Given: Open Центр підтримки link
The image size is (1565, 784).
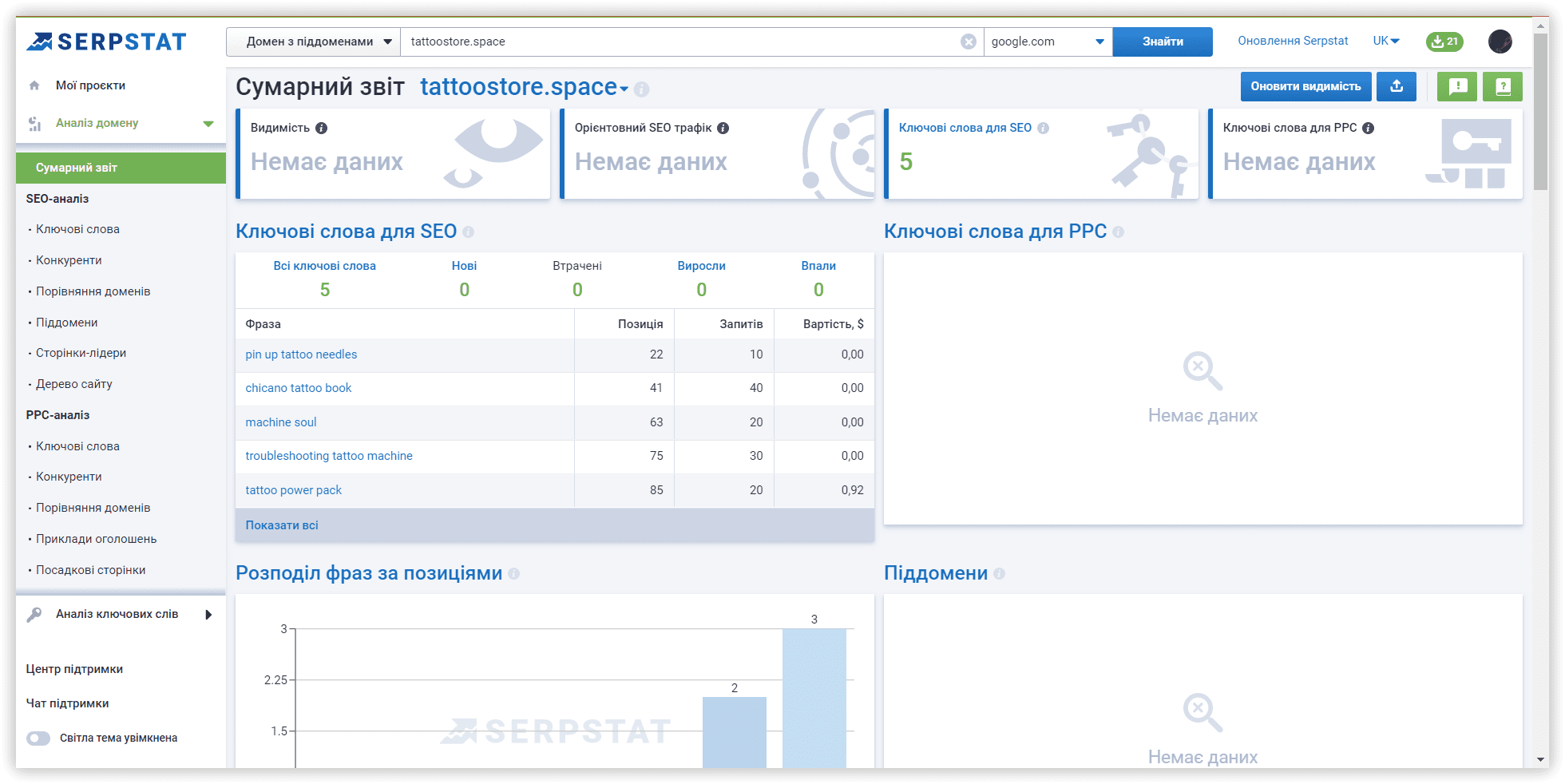Looking at the screenshot, I should [x=74, y=669].
